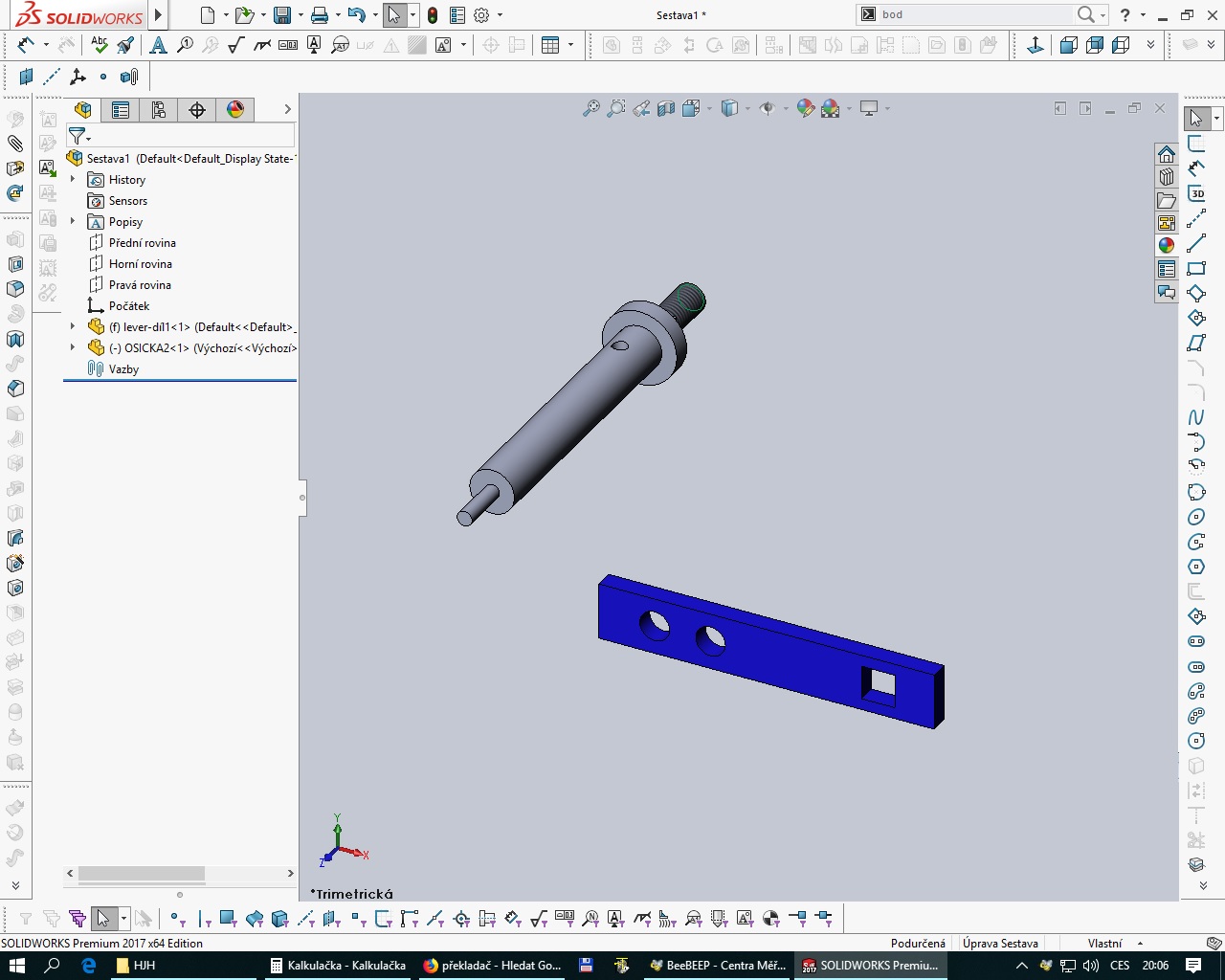Open the New document dropdown arrow
This screenshot has height=980, width=1225.
226,15
